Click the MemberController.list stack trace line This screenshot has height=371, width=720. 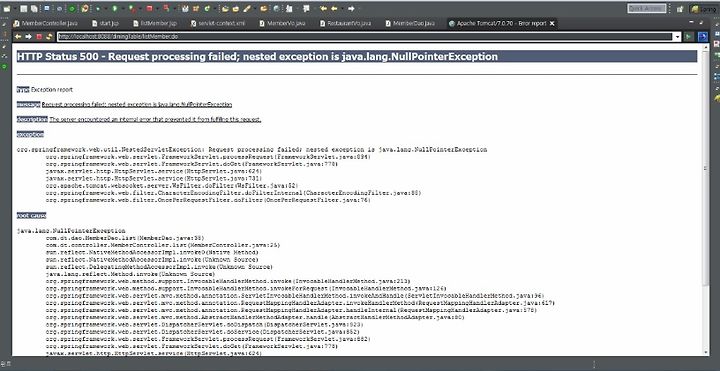[x=163, y=245]
